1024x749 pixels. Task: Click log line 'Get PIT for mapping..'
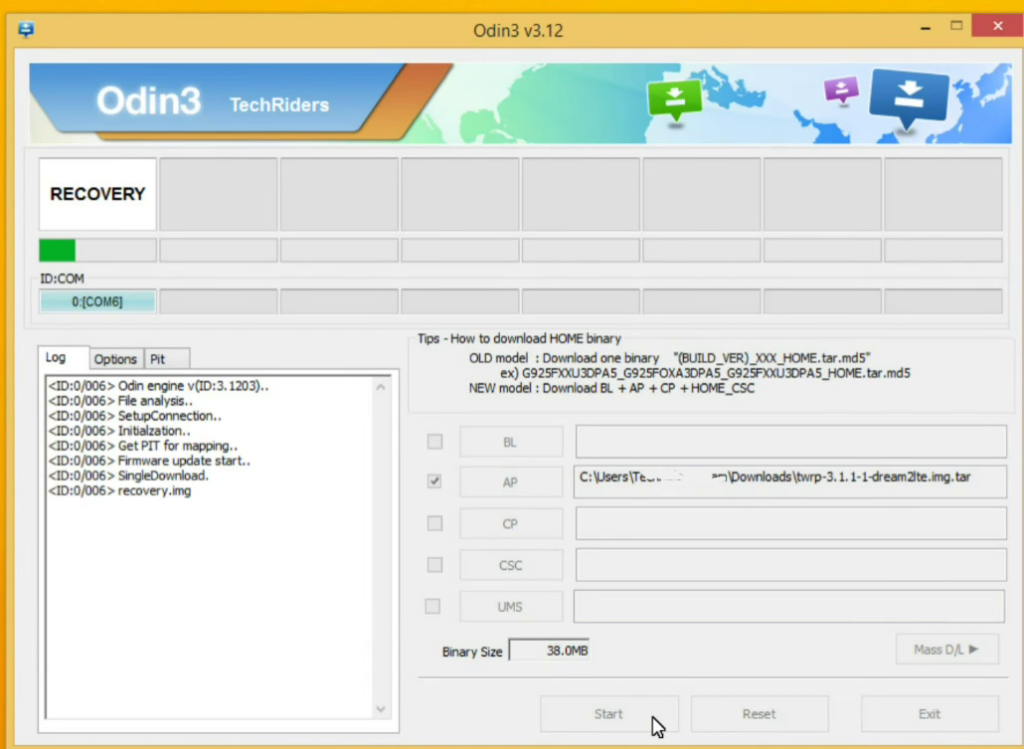142,446
